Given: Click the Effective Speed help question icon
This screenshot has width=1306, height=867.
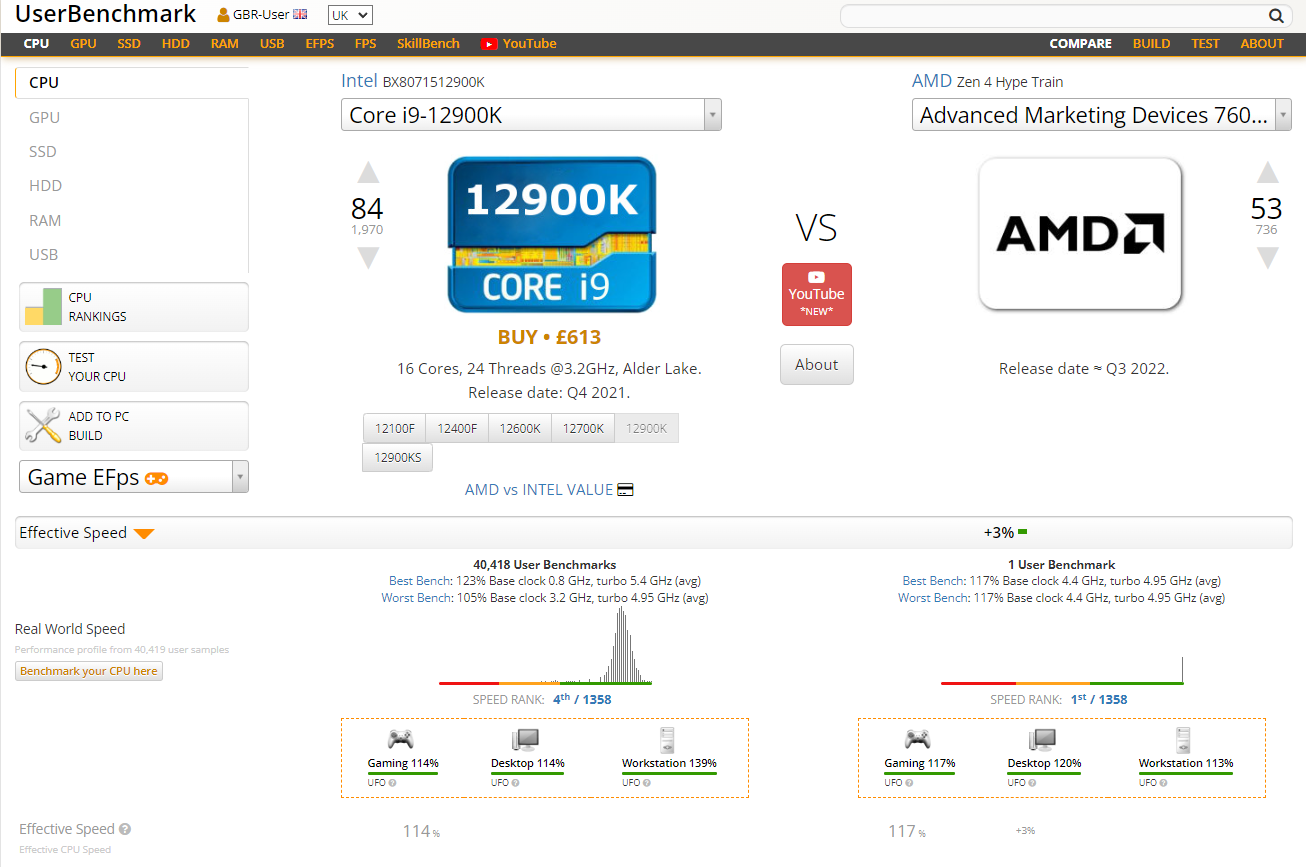Looking at the screenshot, I should coord(125,829).
